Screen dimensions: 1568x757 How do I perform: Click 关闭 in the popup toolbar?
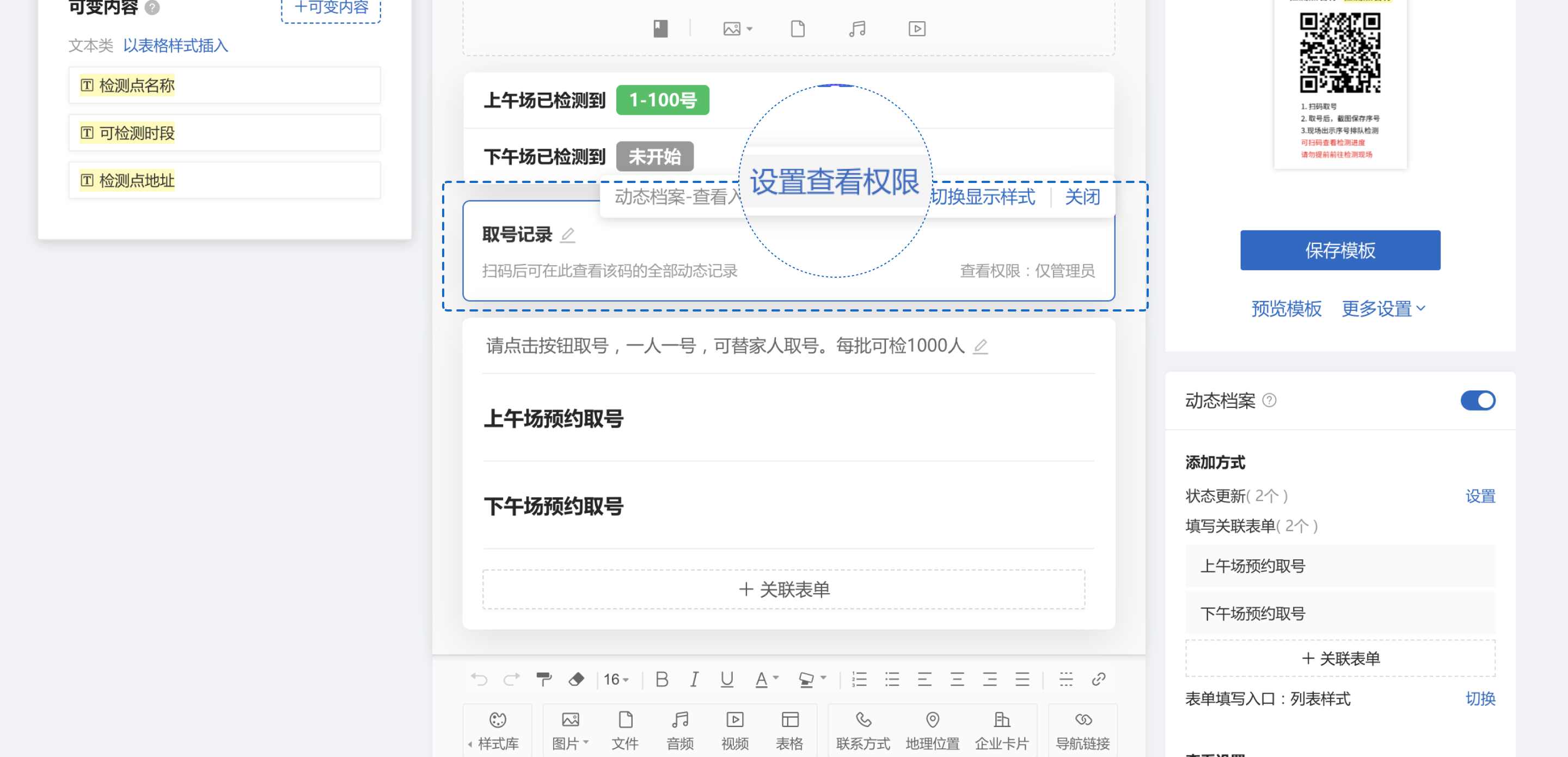[1082, 197]
